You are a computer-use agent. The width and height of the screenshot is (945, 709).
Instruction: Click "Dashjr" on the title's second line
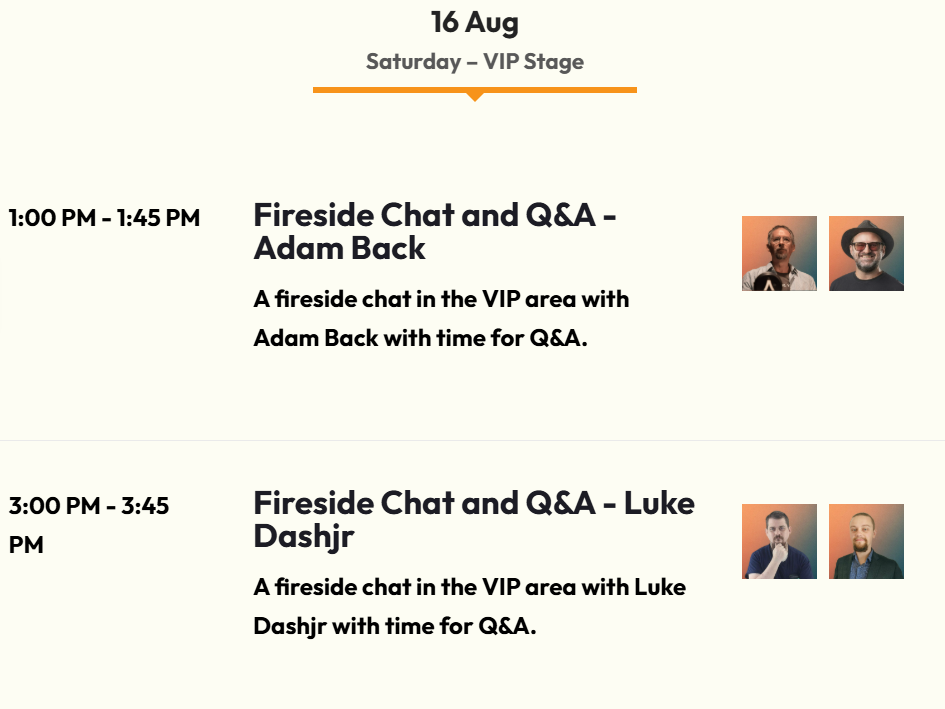(x=303, y=536)
